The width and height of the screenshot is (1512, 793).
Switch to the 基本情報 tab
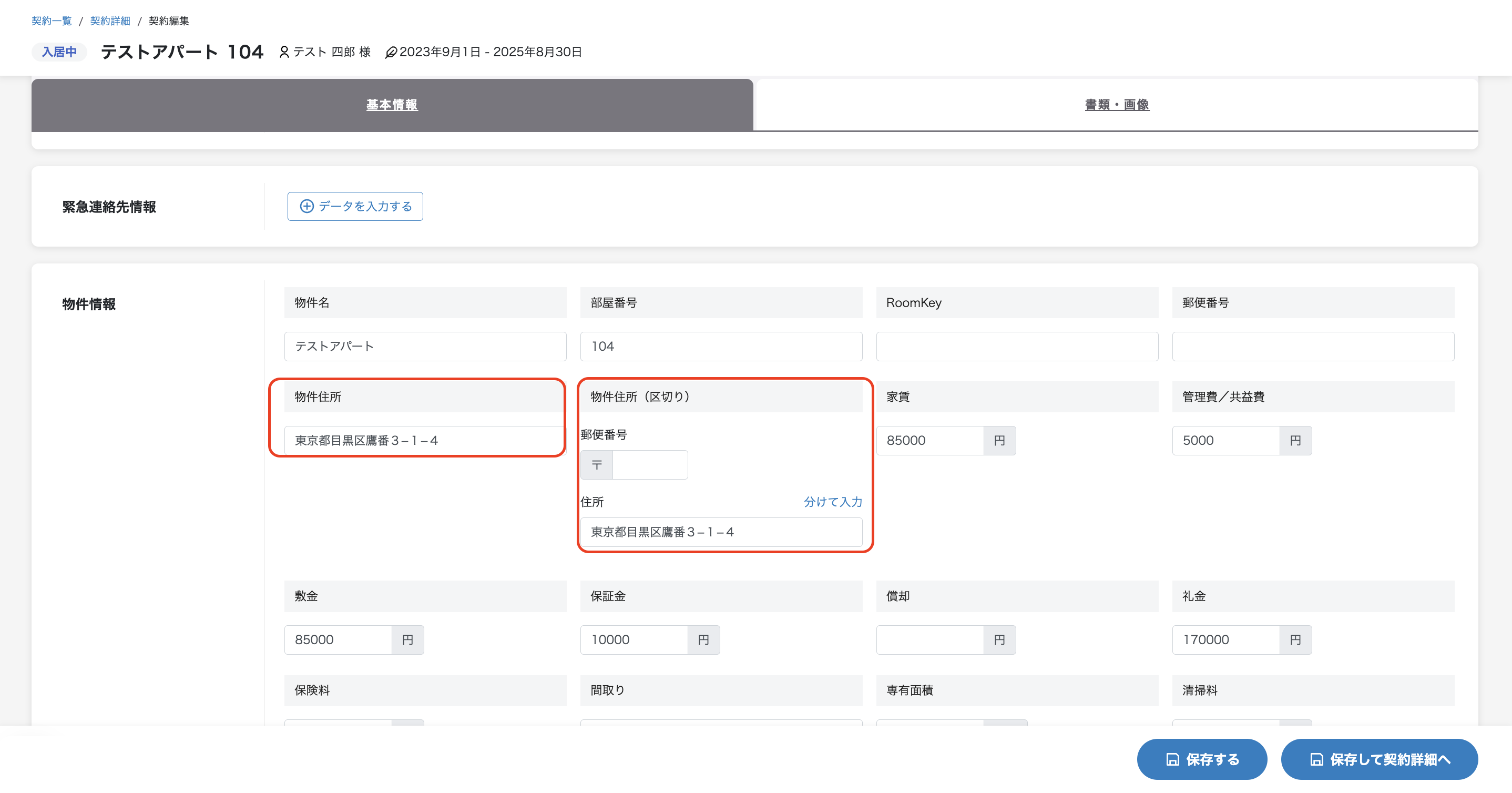point(392,105)
